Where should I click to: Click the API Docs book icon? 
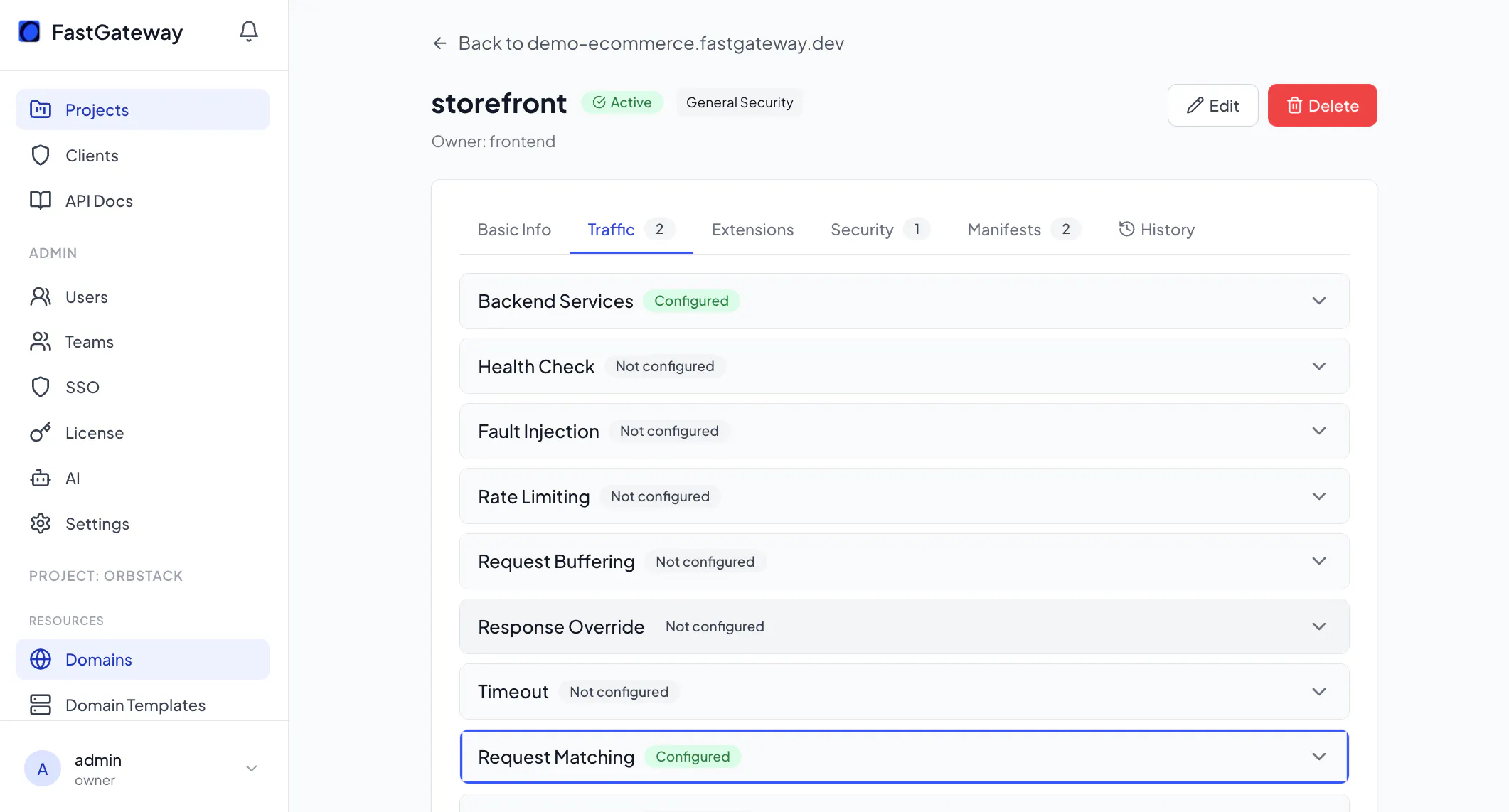pyautogui.click(x=41, y=201)
